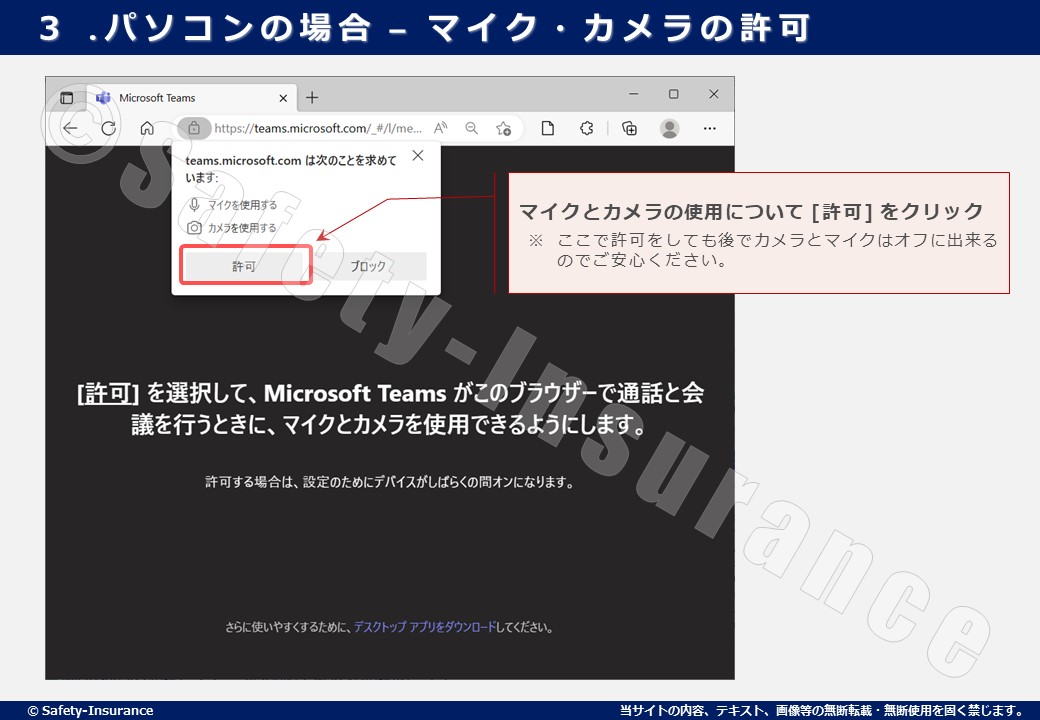The image size is (1040, 720).
Task: Open the page document icon in toolbar
Action: 548,128
